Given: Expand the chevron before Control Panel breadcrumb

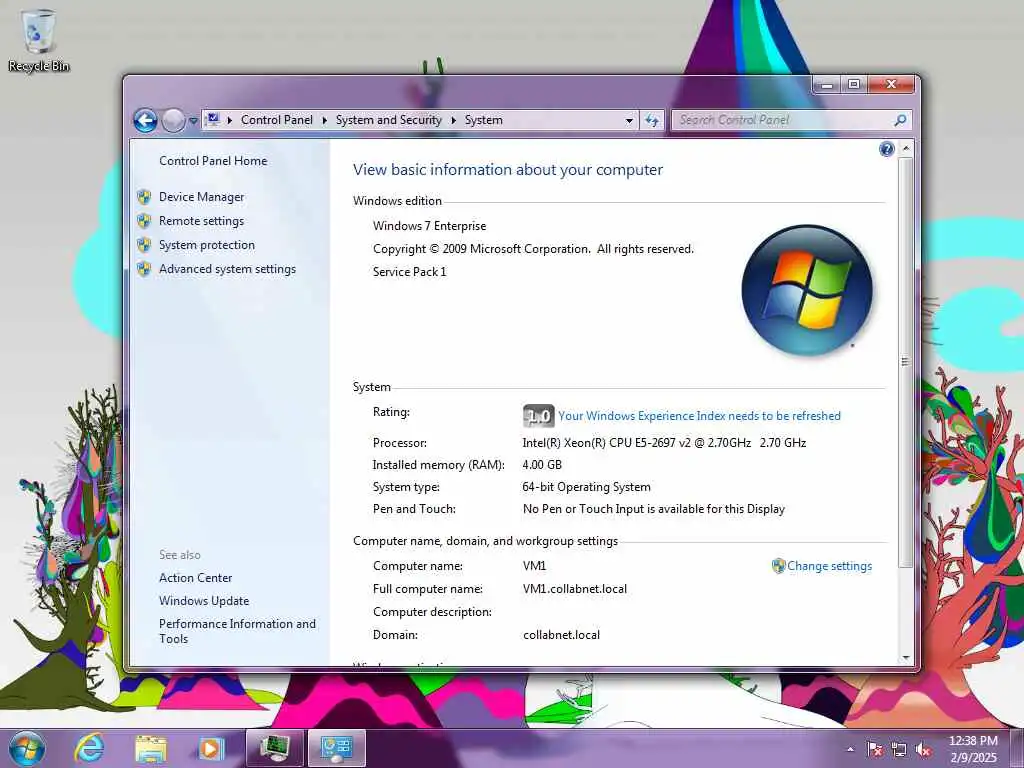Looking at the screenshot, I should [x=230, y=120].
